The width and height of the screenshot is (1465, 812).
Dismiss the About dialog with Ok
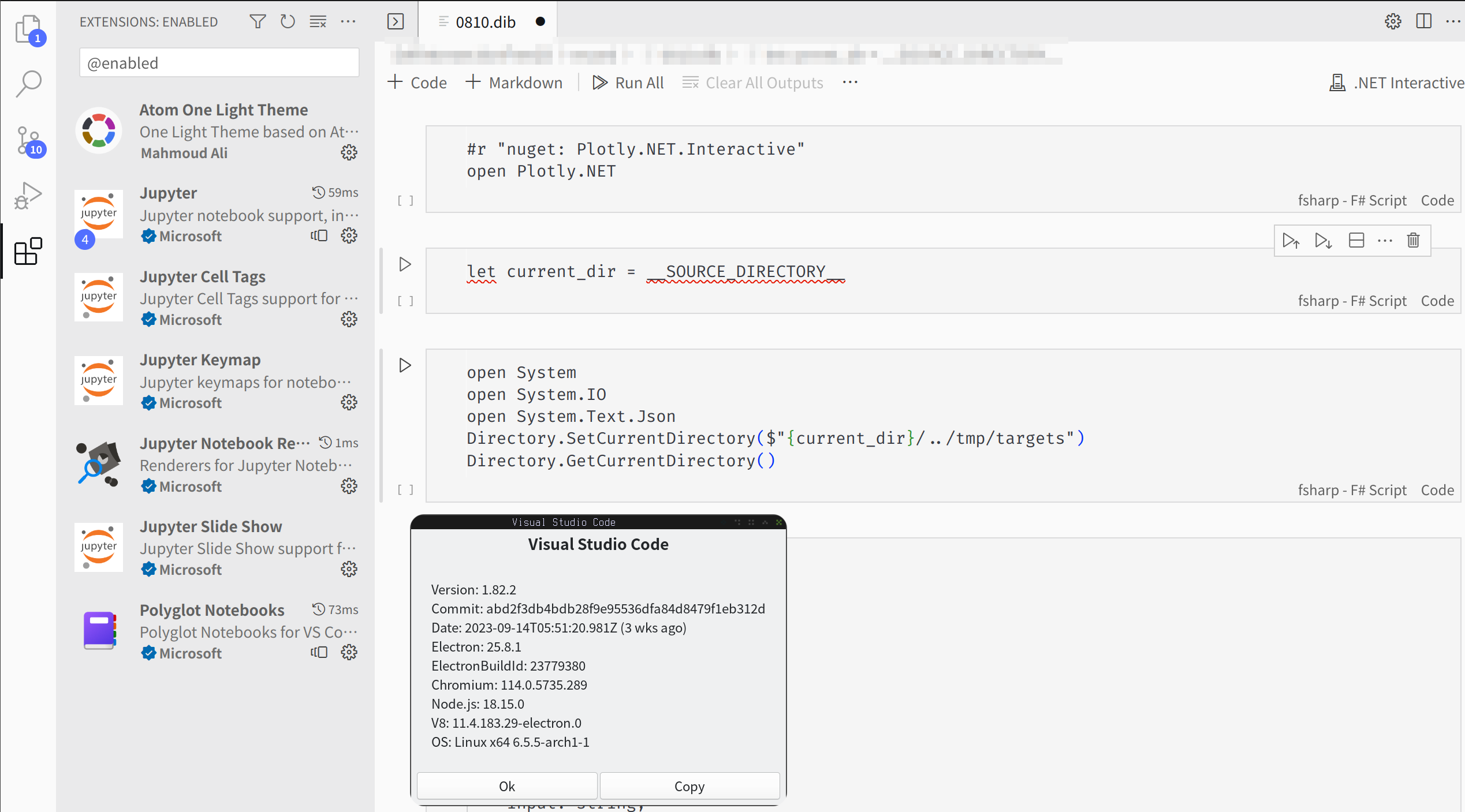coord(506,785)
